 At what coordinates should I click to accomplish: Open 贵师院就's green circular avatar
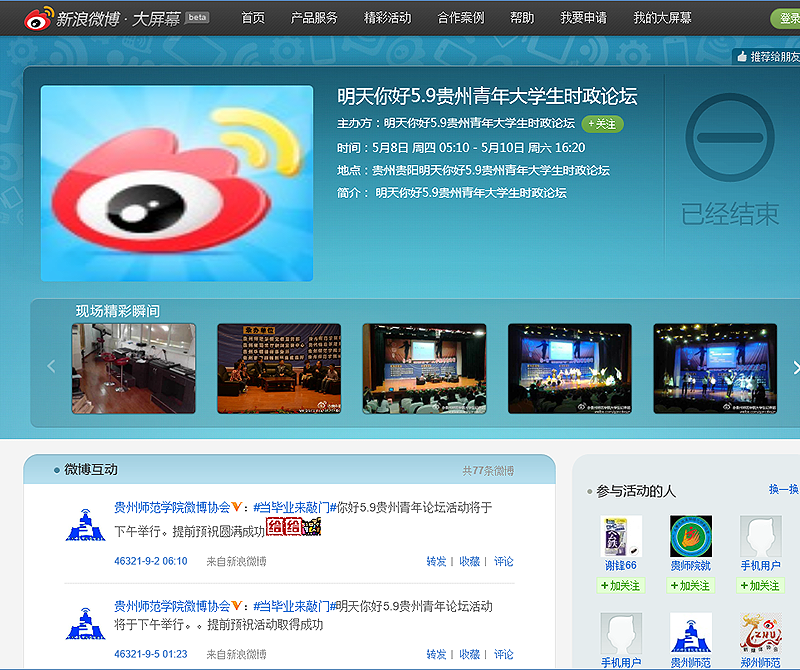691,536
